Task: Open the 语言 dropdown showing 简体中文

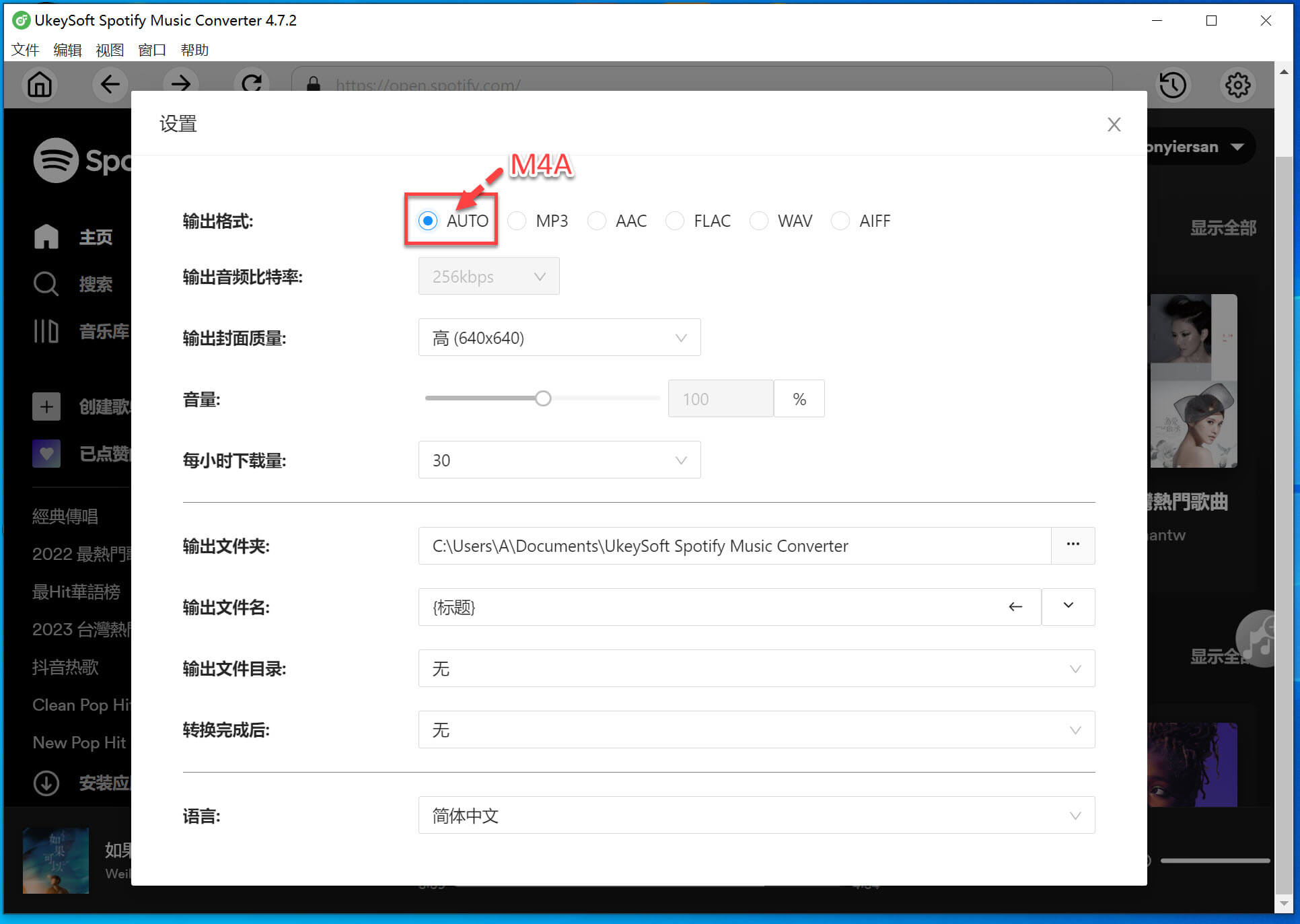Action: click(x=756, y=815)
